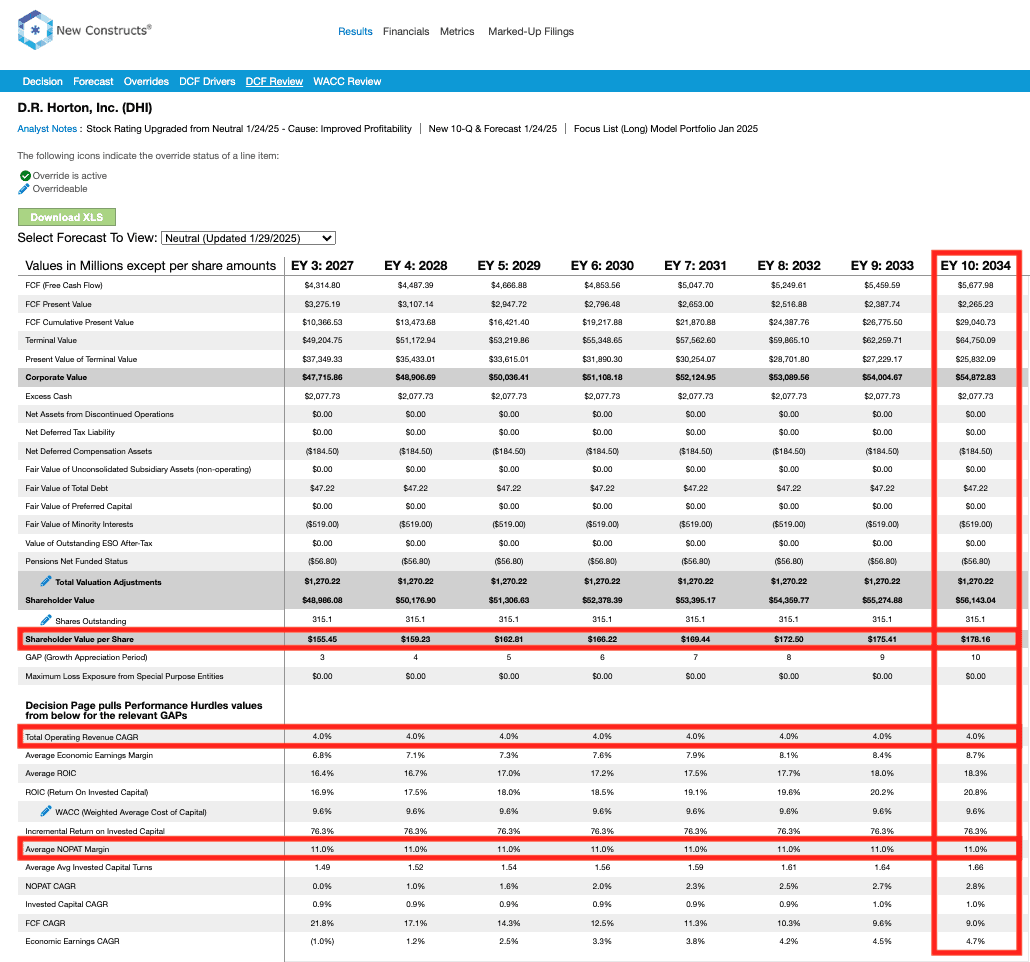Viewport: 1030px width, 962px height.
Task: Open the WACC Review page
Action: [x=347, y=81]
